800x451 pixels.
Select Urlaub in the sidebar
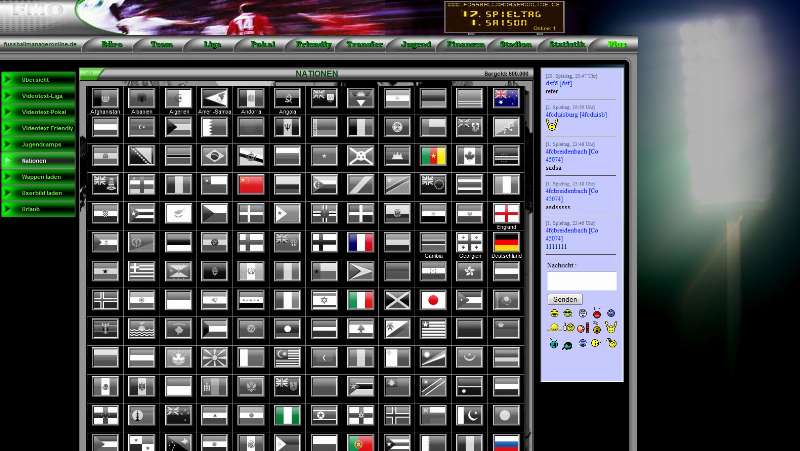39,209
